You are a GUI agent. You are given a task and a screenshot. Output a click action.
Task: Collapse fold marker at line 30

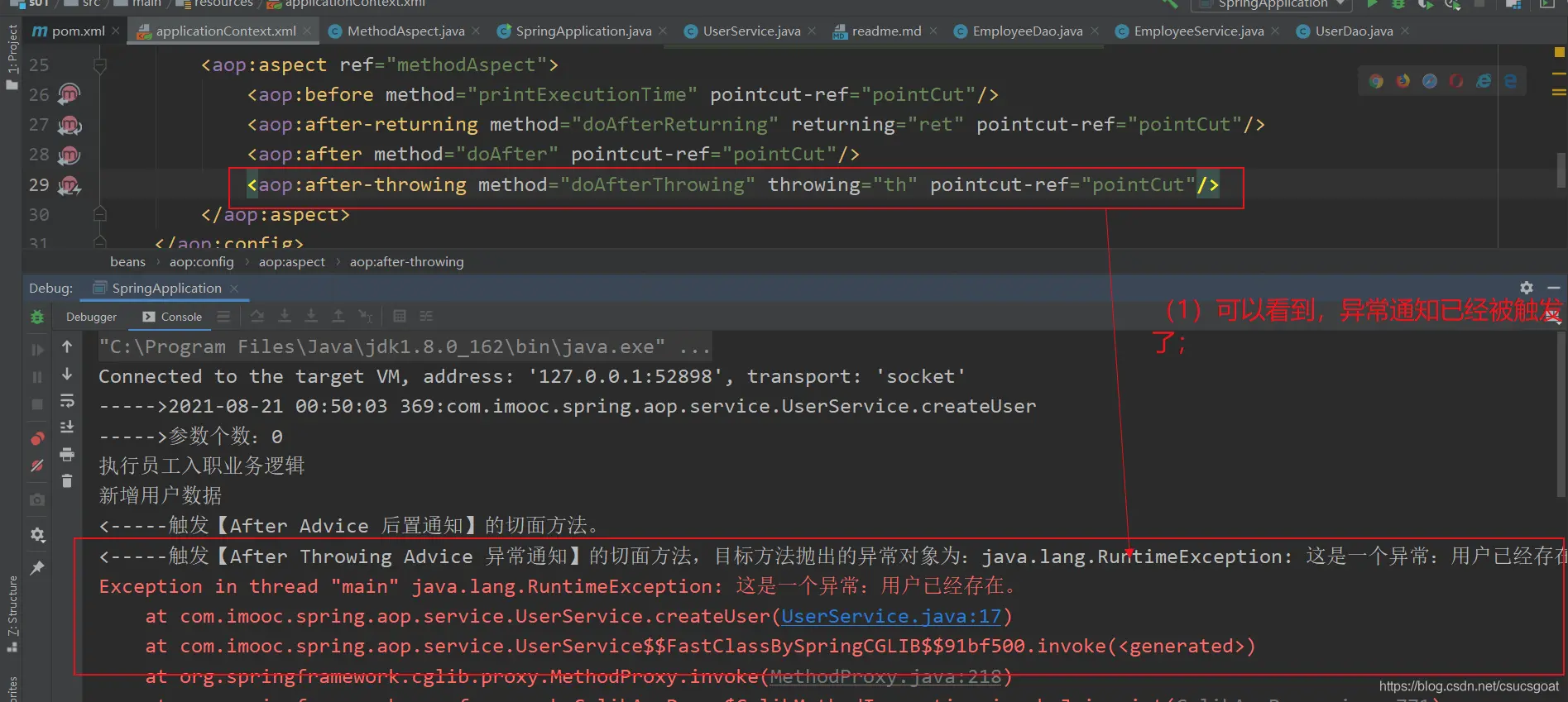[x=100, y=215]
